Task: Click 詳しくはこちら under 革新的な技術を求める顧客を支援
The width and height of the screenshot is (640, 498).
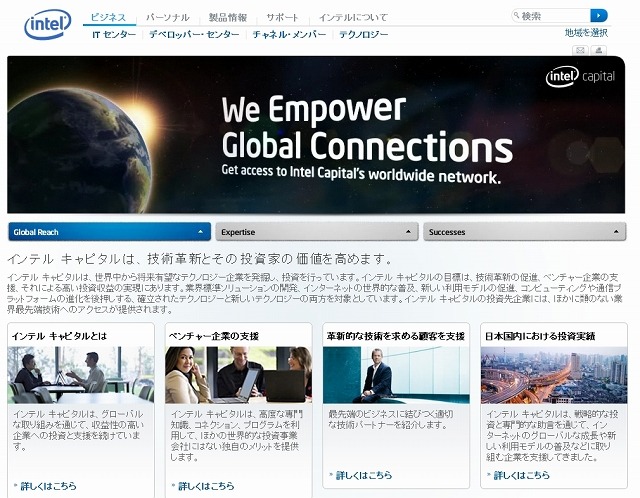Action: pyautogui.click(x=364, y=475)
